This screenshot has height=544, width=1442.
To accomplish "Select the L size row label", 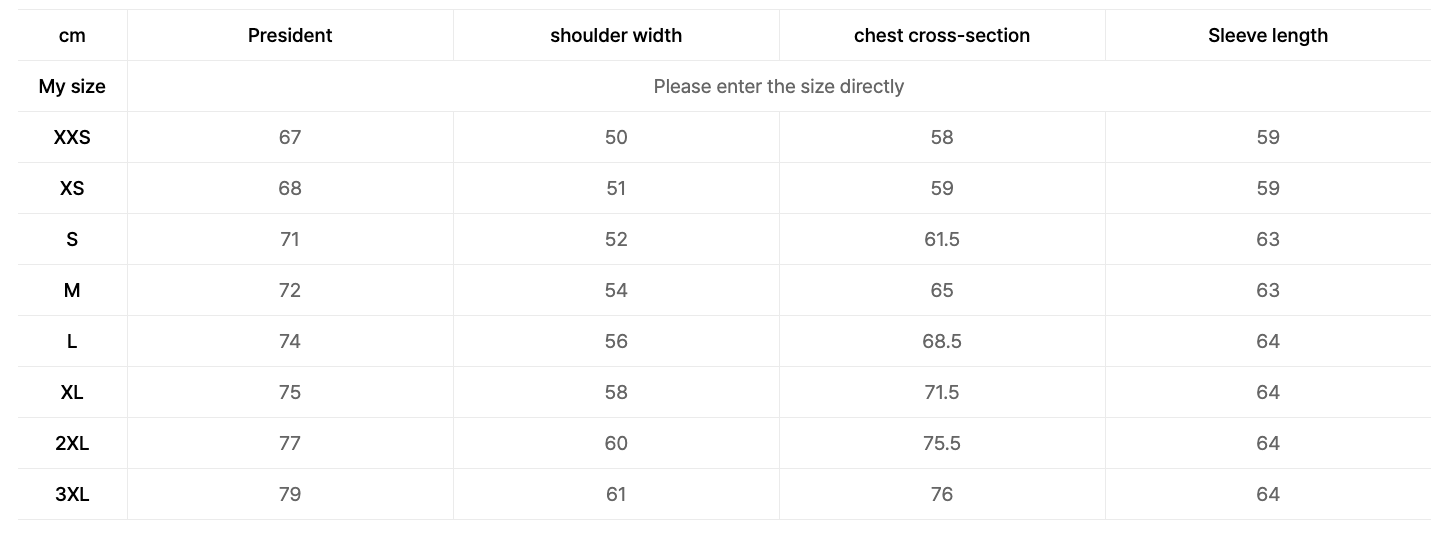I will click(x=72, y=342).
